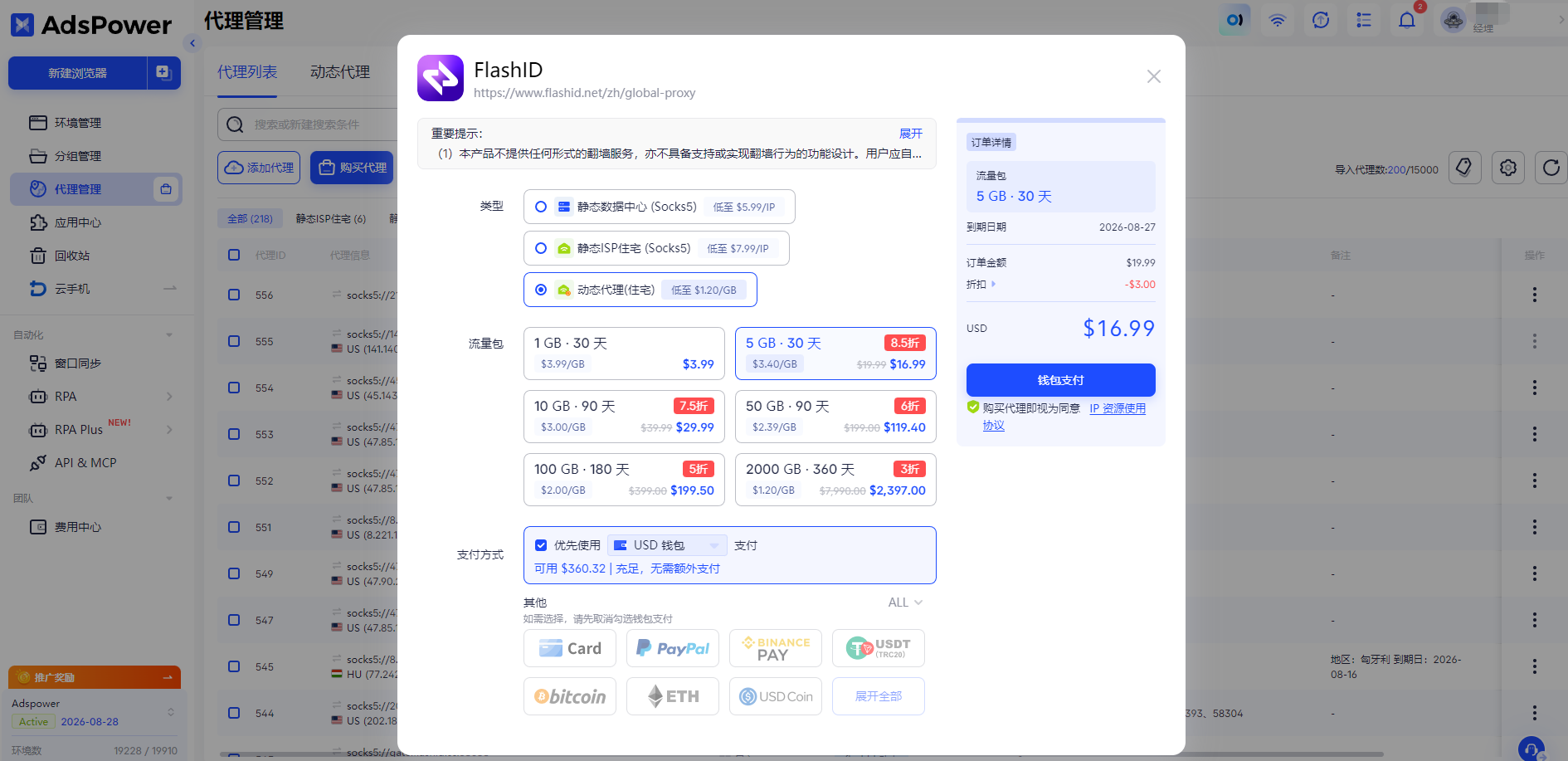Toggle prefer wallet payment checkbox
1568x761 pixels.
(541, 545)
